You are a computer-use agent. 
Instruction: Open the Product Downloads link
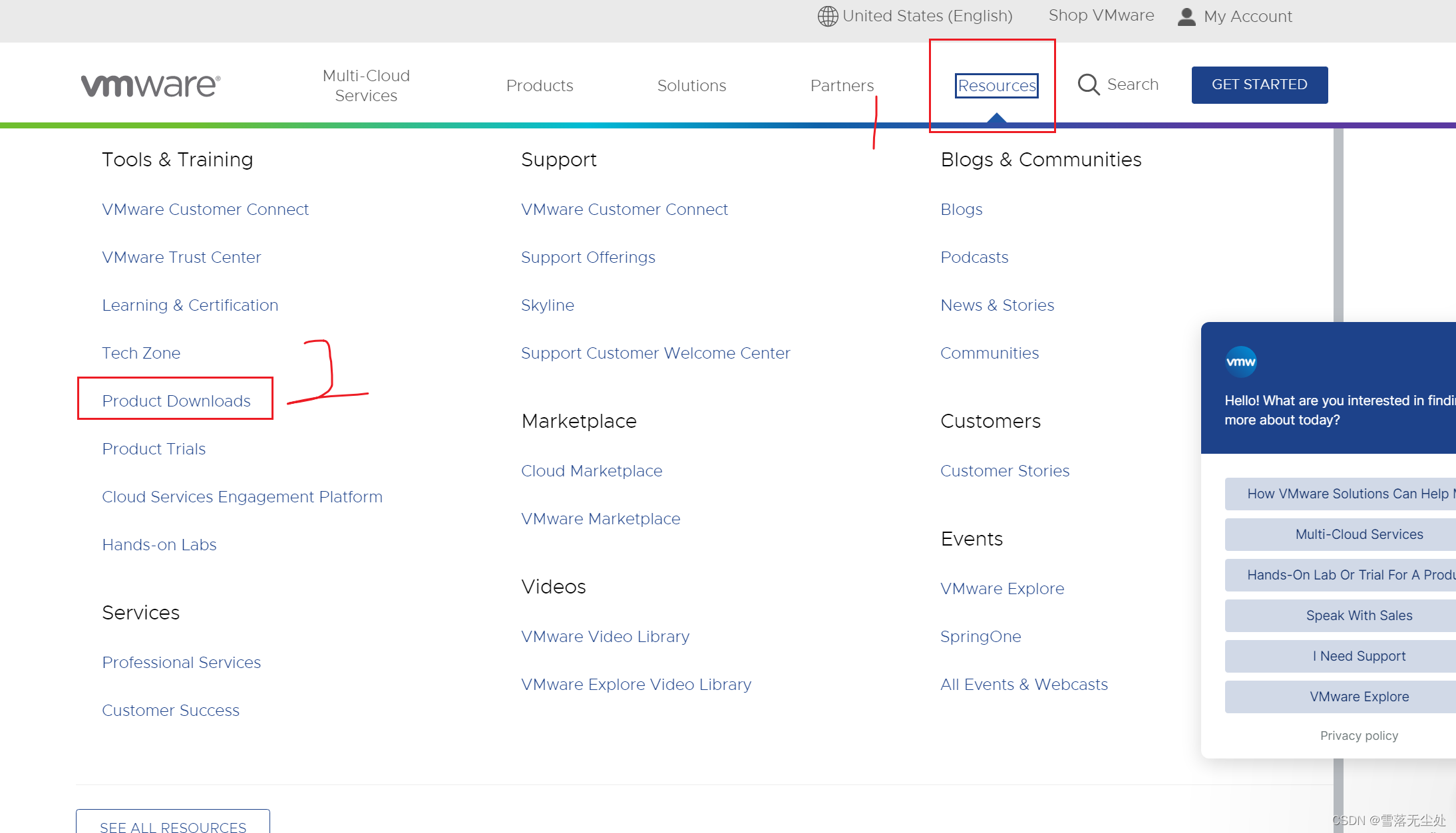pos(176,401)
